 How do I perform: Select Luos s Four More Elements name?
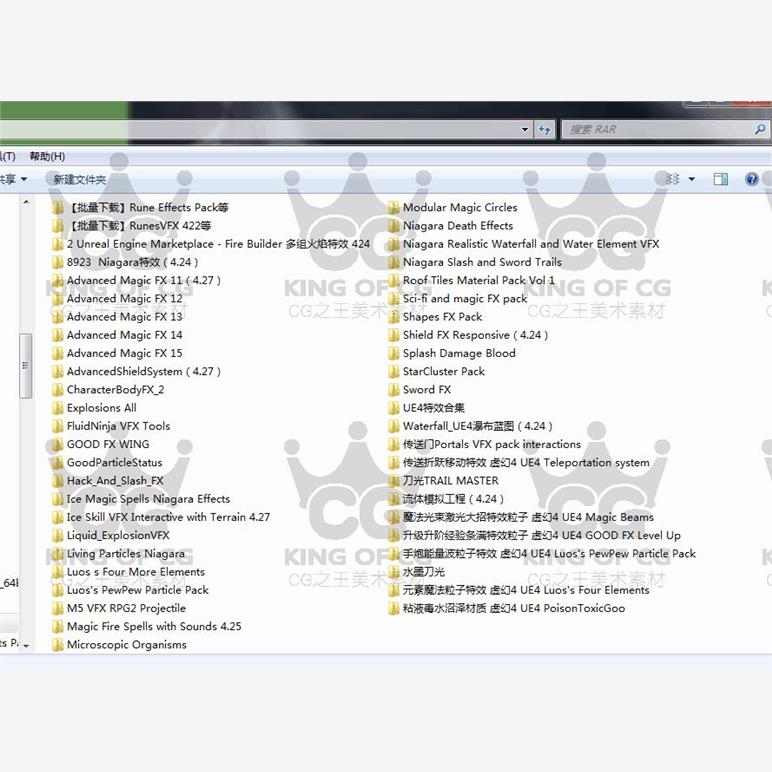tap(136, 572)
